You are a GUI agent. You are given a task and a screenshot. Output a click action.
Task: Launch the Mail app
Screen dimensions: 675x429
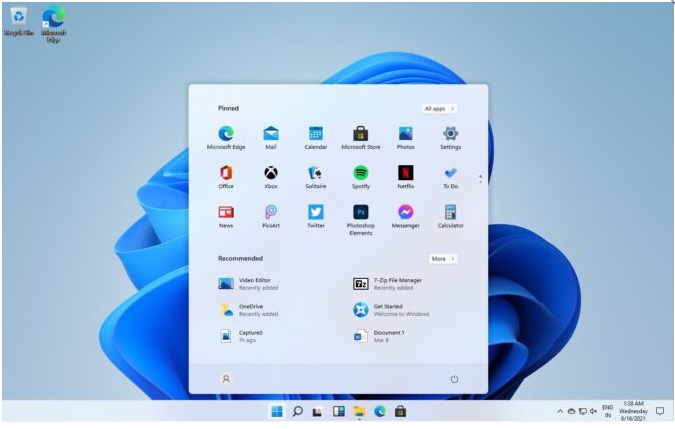[271, 138]
